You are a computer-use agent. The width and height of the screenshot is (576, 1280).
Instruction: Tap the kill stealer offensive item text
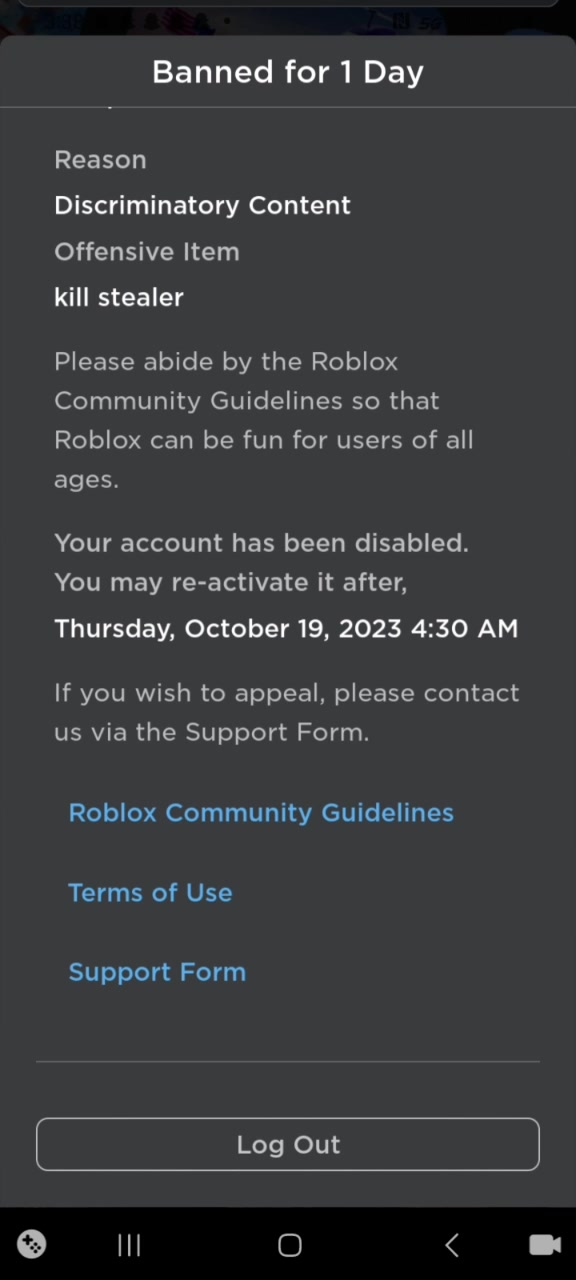119,298
